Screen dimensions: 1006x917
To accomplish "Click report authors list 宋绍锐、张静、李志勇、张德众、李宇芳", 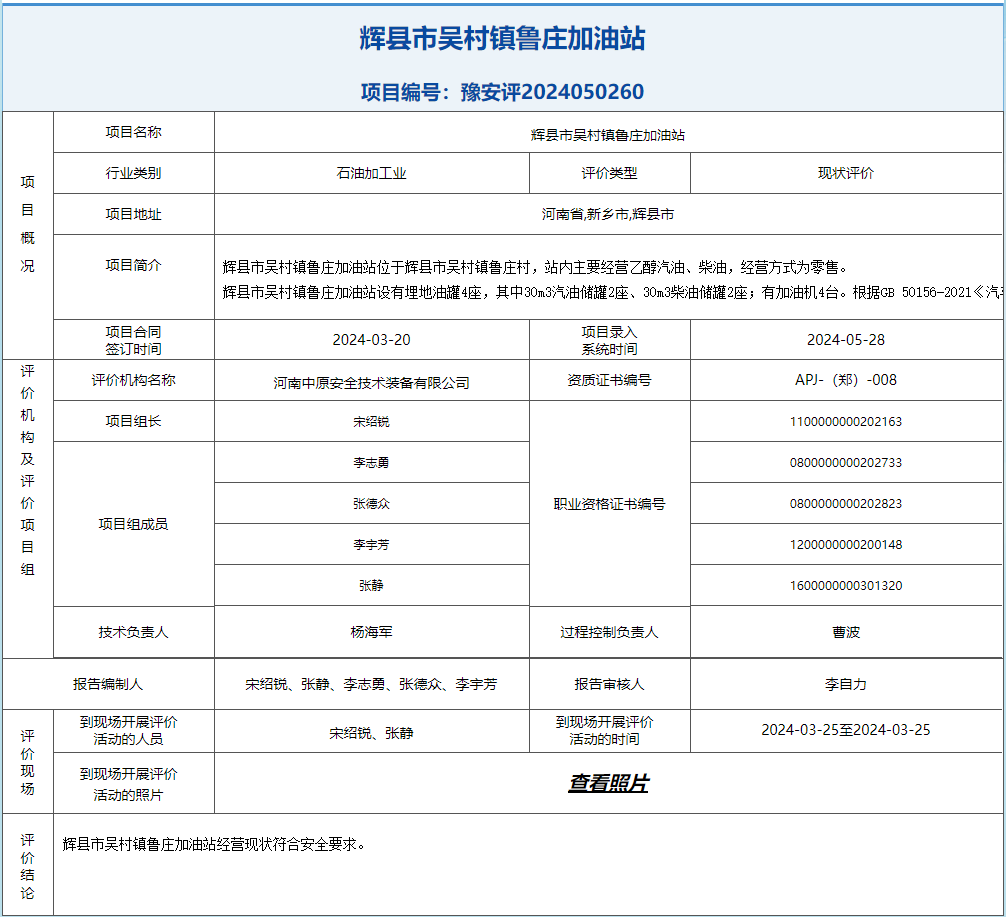I will [x=371, y=685].
